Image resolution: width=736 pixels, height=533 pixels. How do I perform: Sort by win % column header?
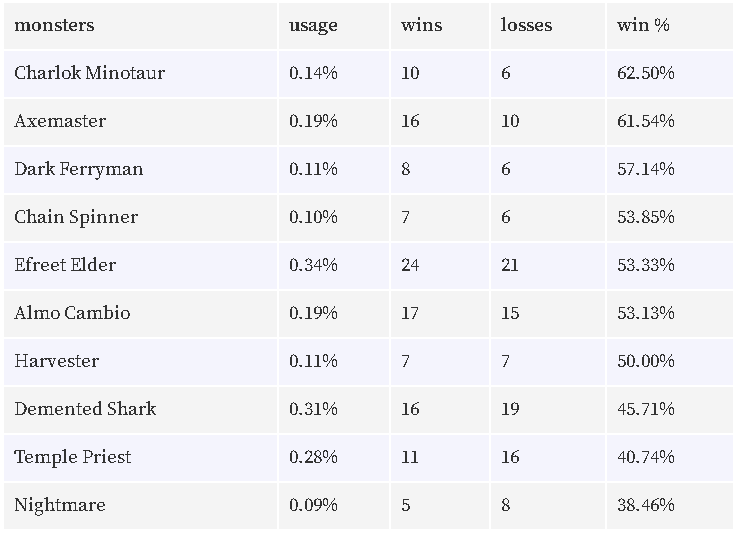(x=643, y=25)
